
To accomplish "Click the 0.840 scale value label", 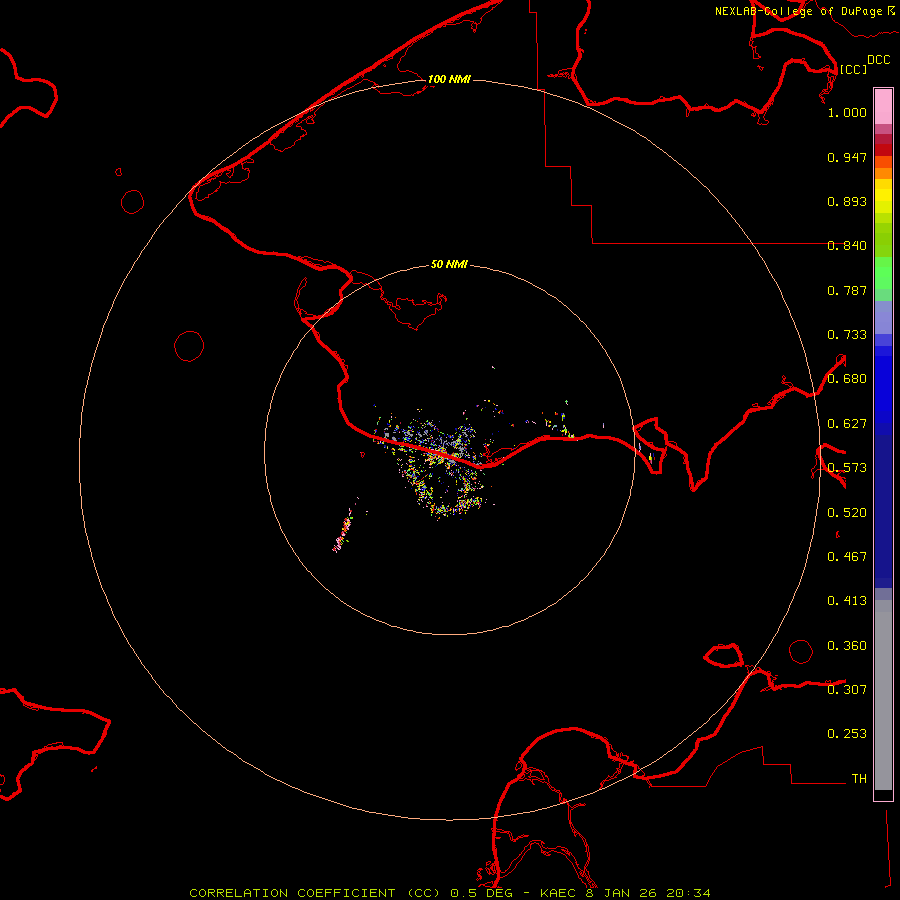I will (847, 246).
